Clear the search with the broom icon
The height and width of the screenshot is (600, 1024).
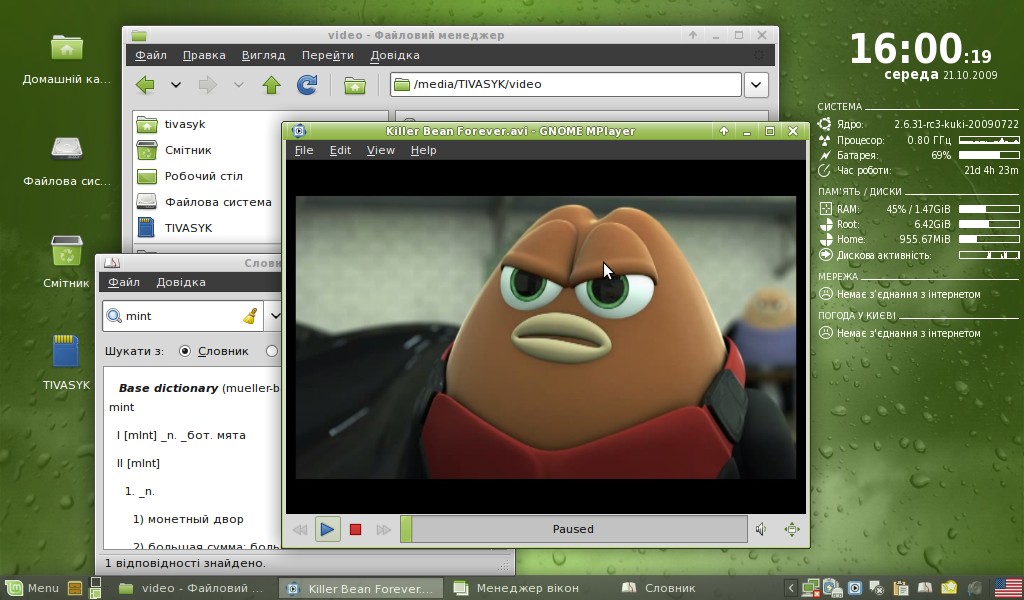coord(250,316)
